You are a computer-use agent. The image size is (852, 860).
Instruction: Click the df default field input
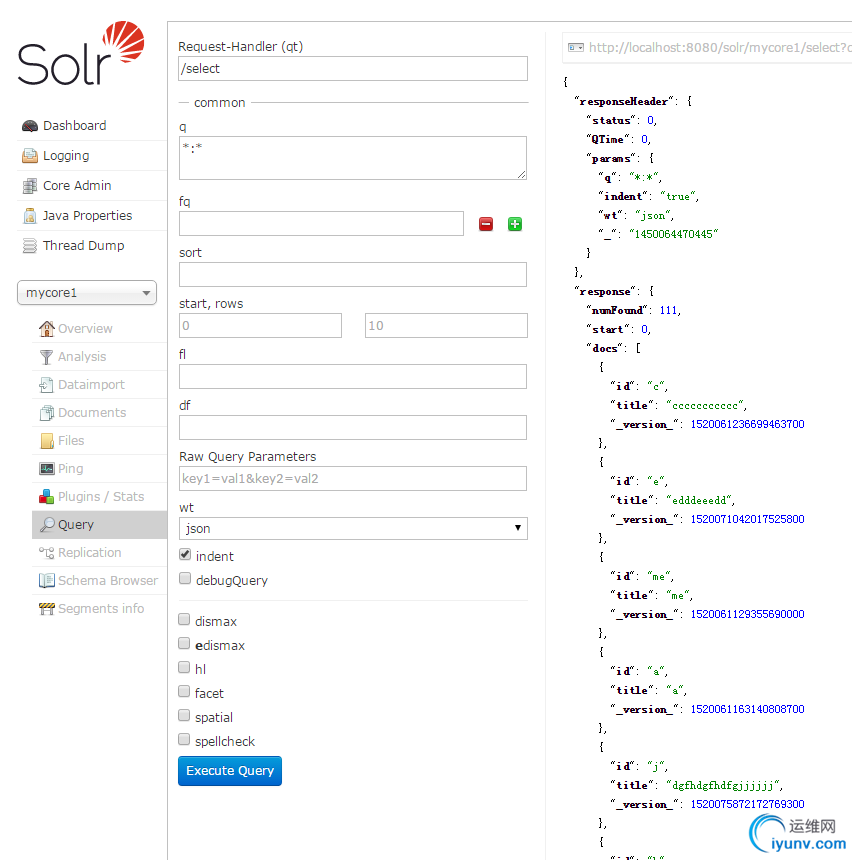tap(353, 428)
